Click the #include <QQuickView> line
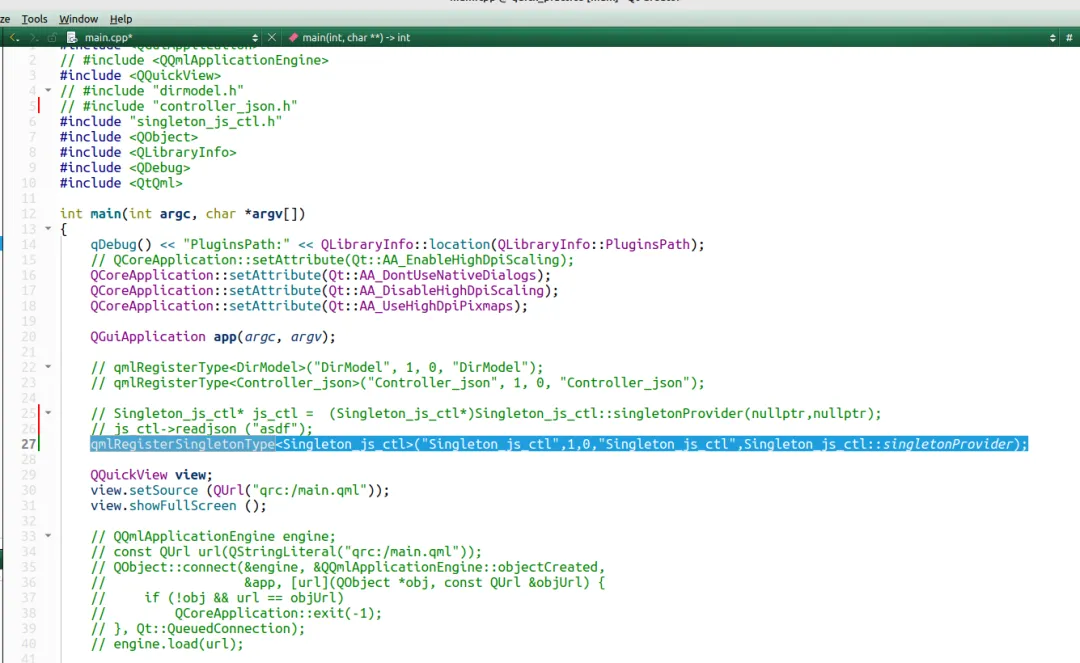 (x=141, y=76)
